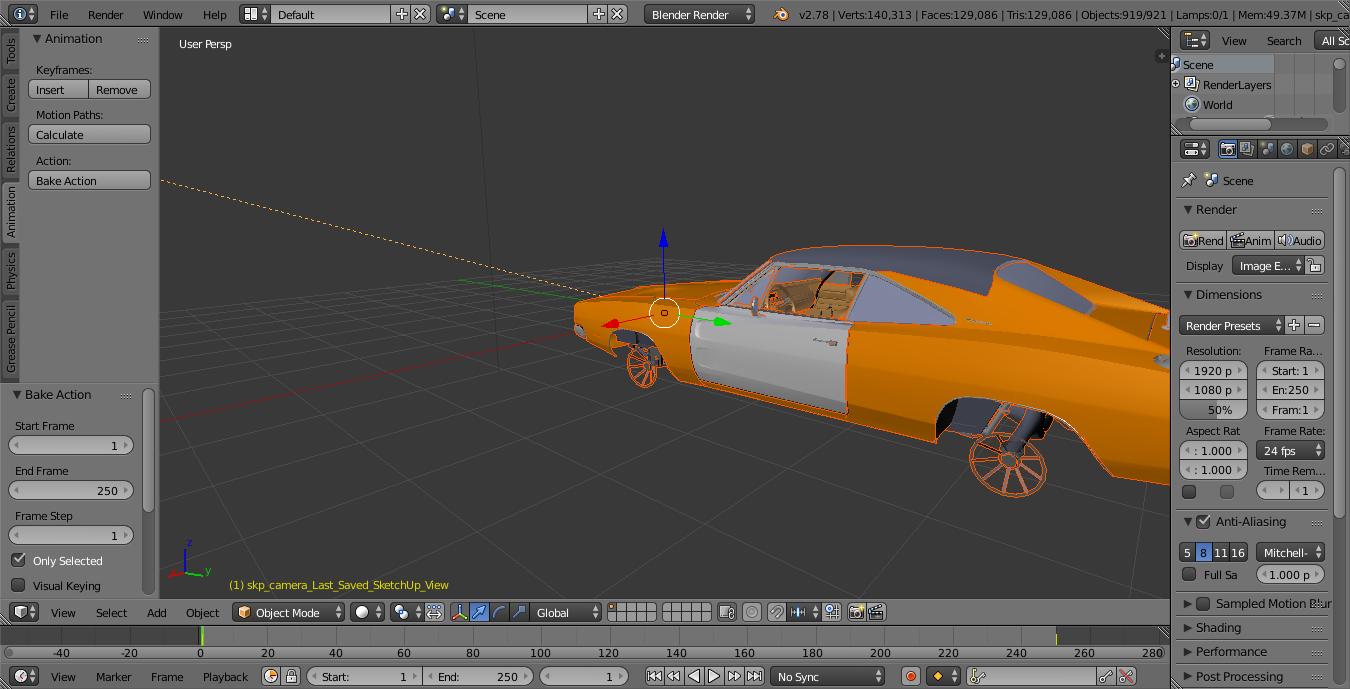
Task: Click the delete keyframe icon in timeline
Action: 1126,677
